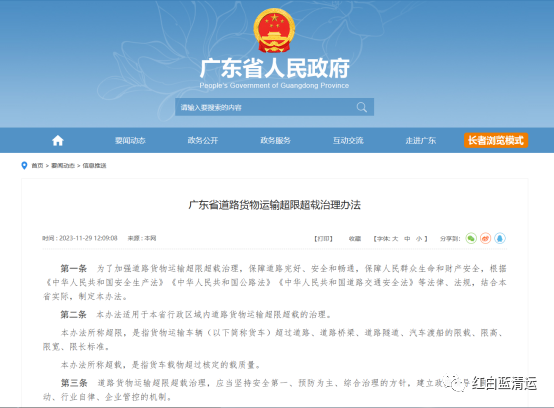Click the location pin breadcrumb icon
Screen dimensions: 554x408
(24, 165)
